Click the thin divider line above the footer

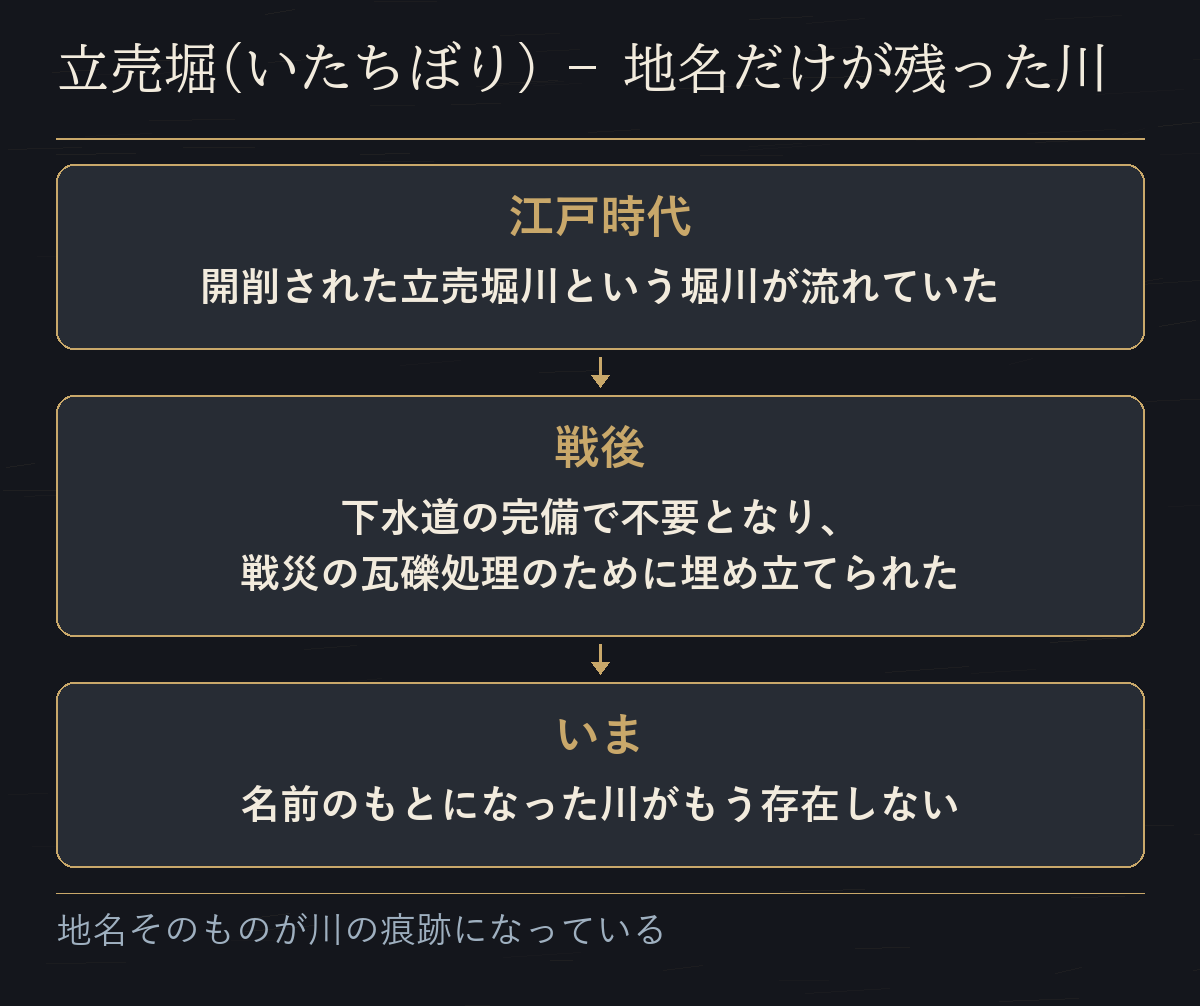[x=600, y=893]
